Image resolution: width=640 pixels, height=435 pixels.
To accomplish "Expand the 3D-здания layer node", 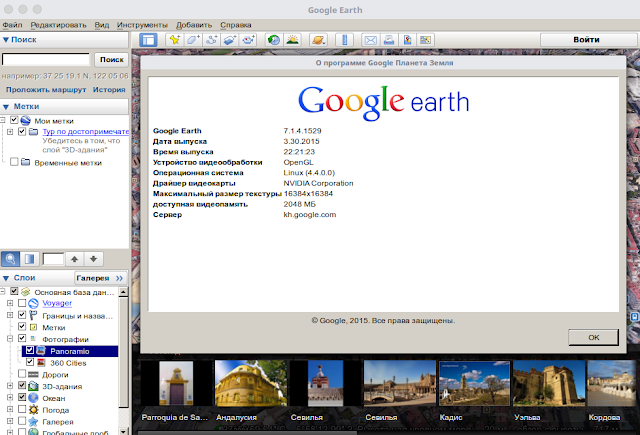I will [x=10, y=386].
